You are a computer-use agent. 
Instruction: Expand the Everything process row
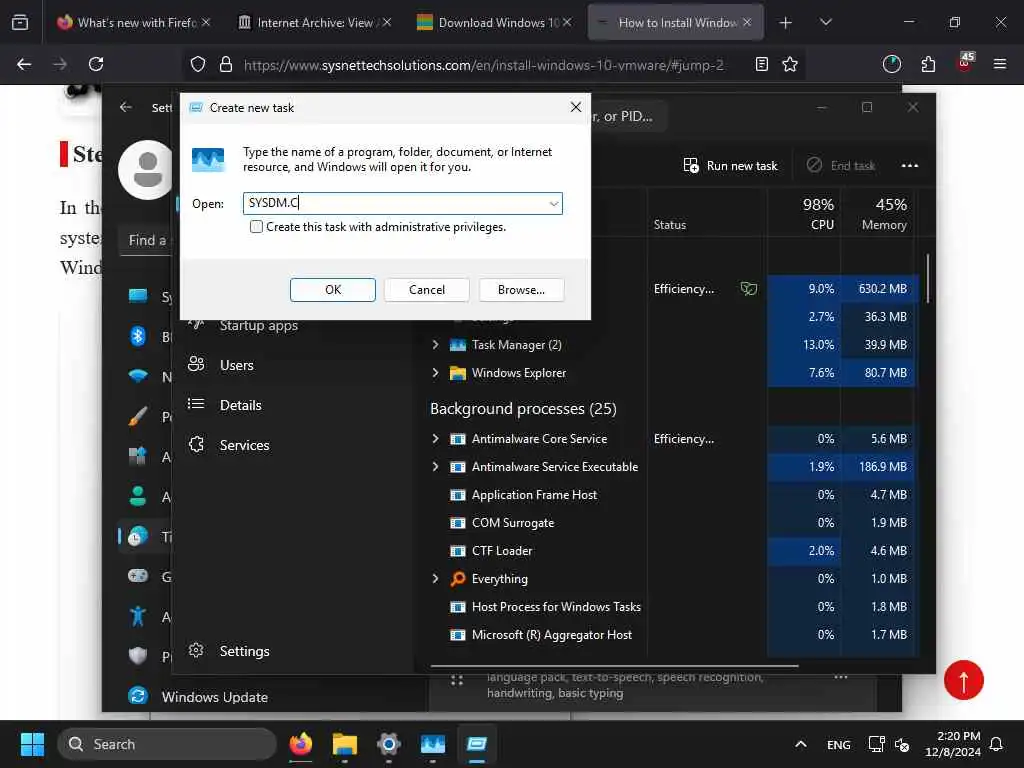(x=436, y=579)
